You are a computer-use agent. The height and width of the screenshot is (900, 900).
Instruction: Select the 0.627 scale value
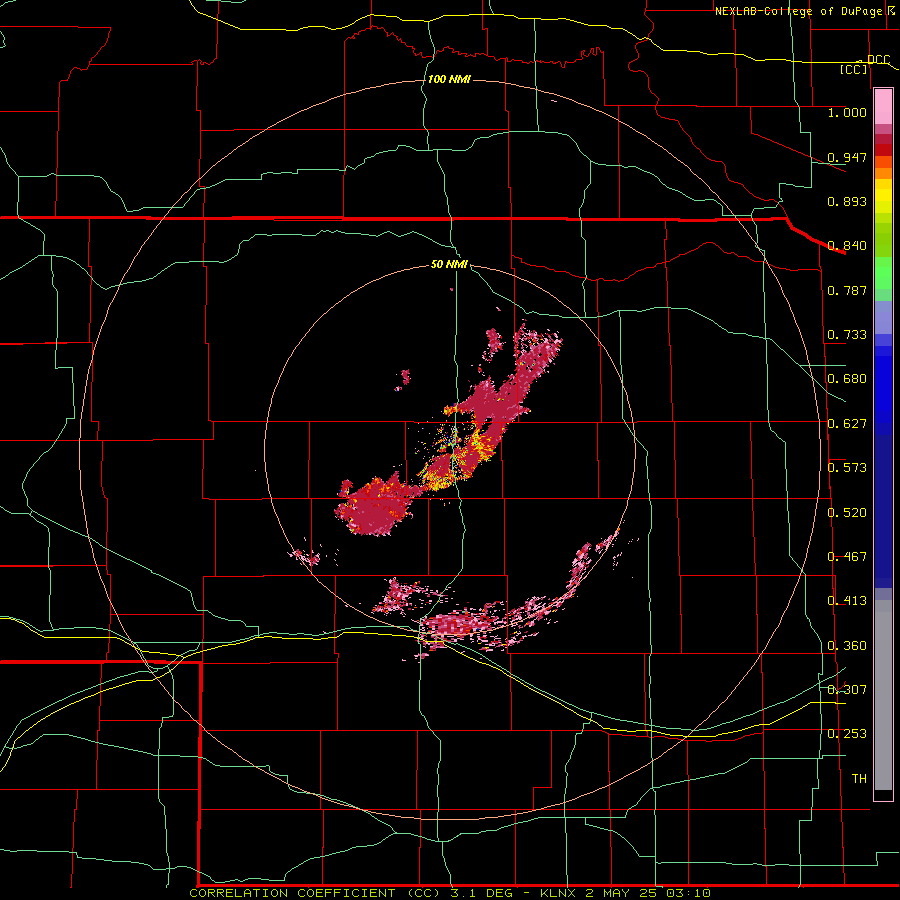(847, 424)
